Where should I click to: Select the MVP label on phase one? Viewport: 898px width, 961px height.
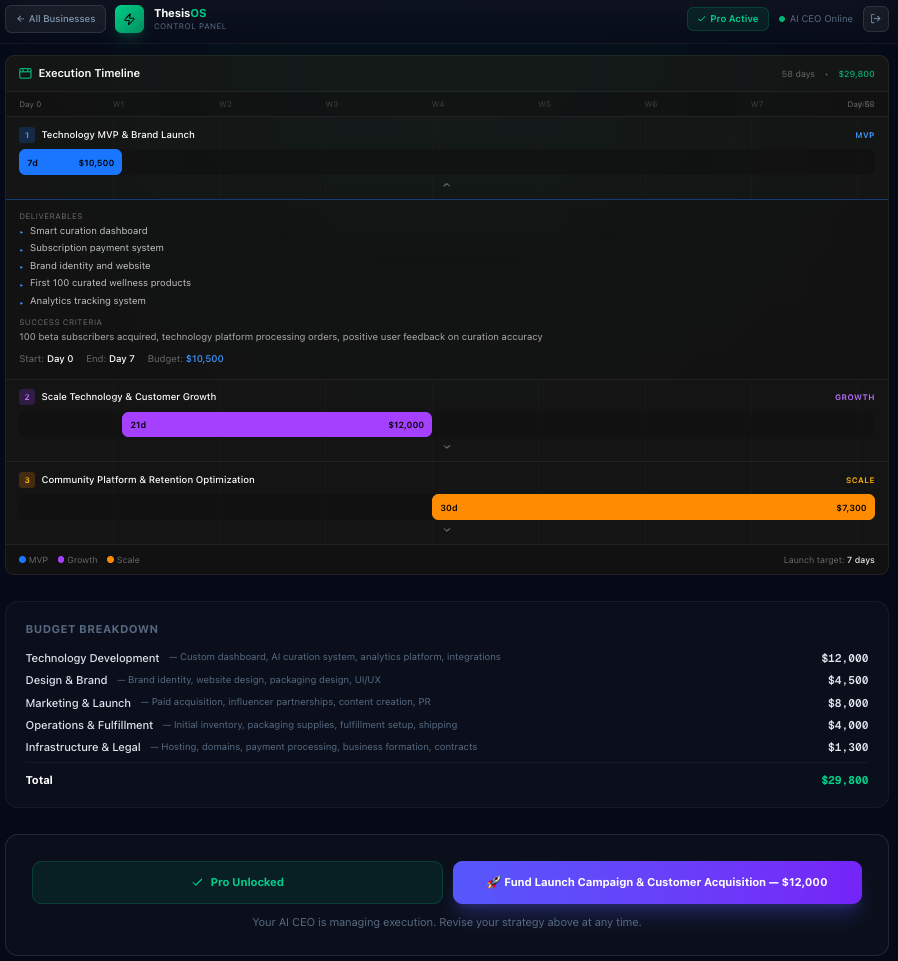[863, 135]
